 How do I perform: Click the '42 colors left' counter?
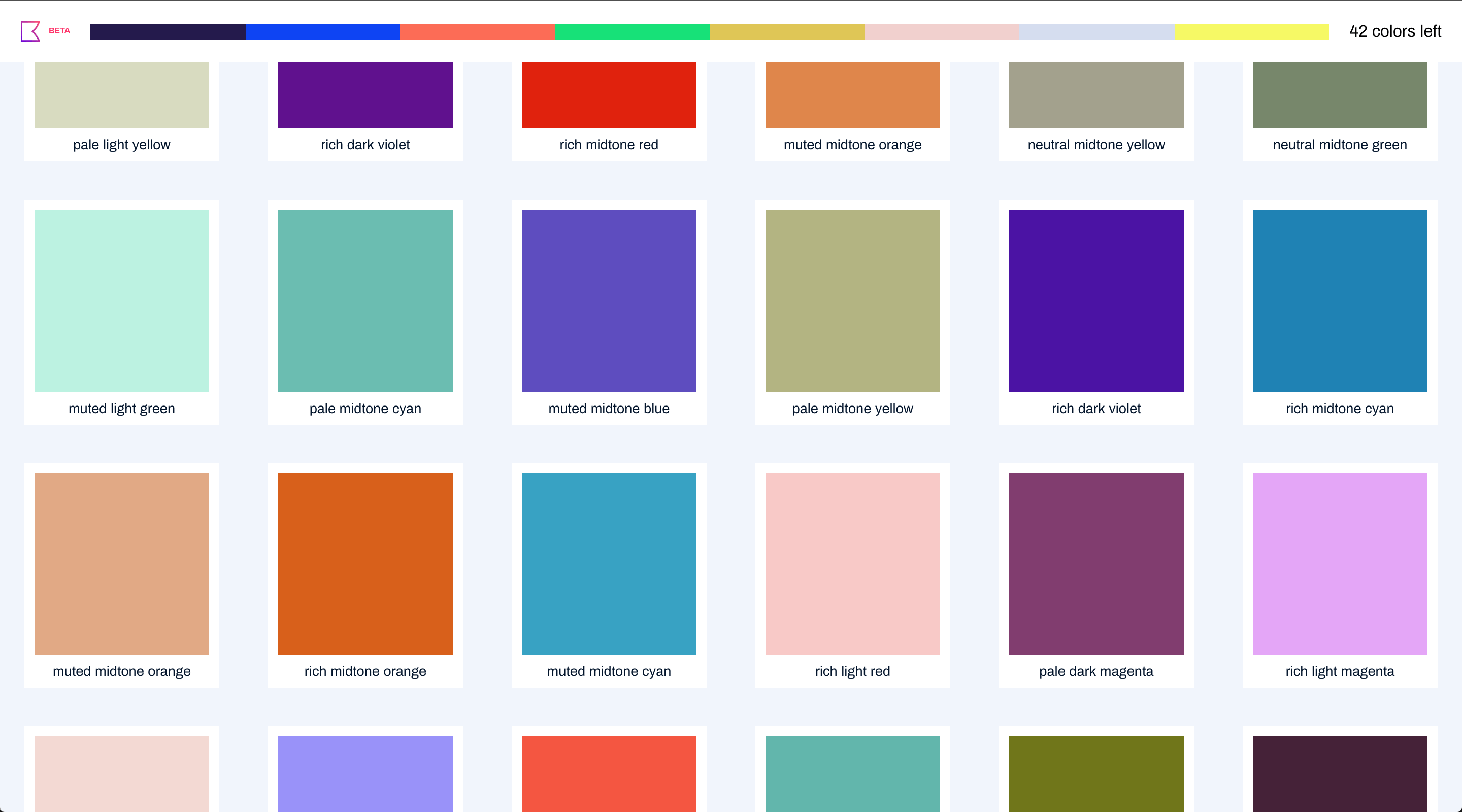pyautogui.click(x=1395, y=31)
